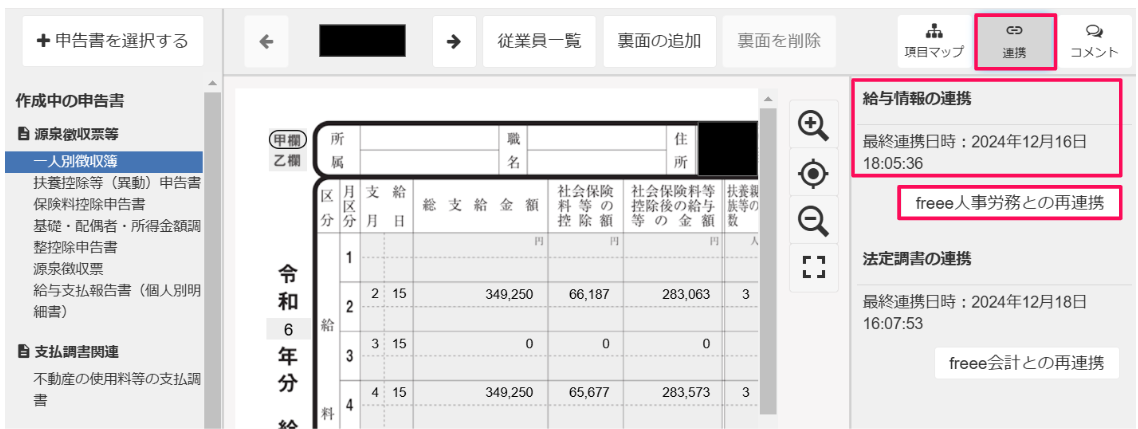The height and width of the screenshot is (429, 1138).
Task: Select 扶養控除等（異動）申告書 in sidebar
Action: pyautogui.click(x=116, y=184)
